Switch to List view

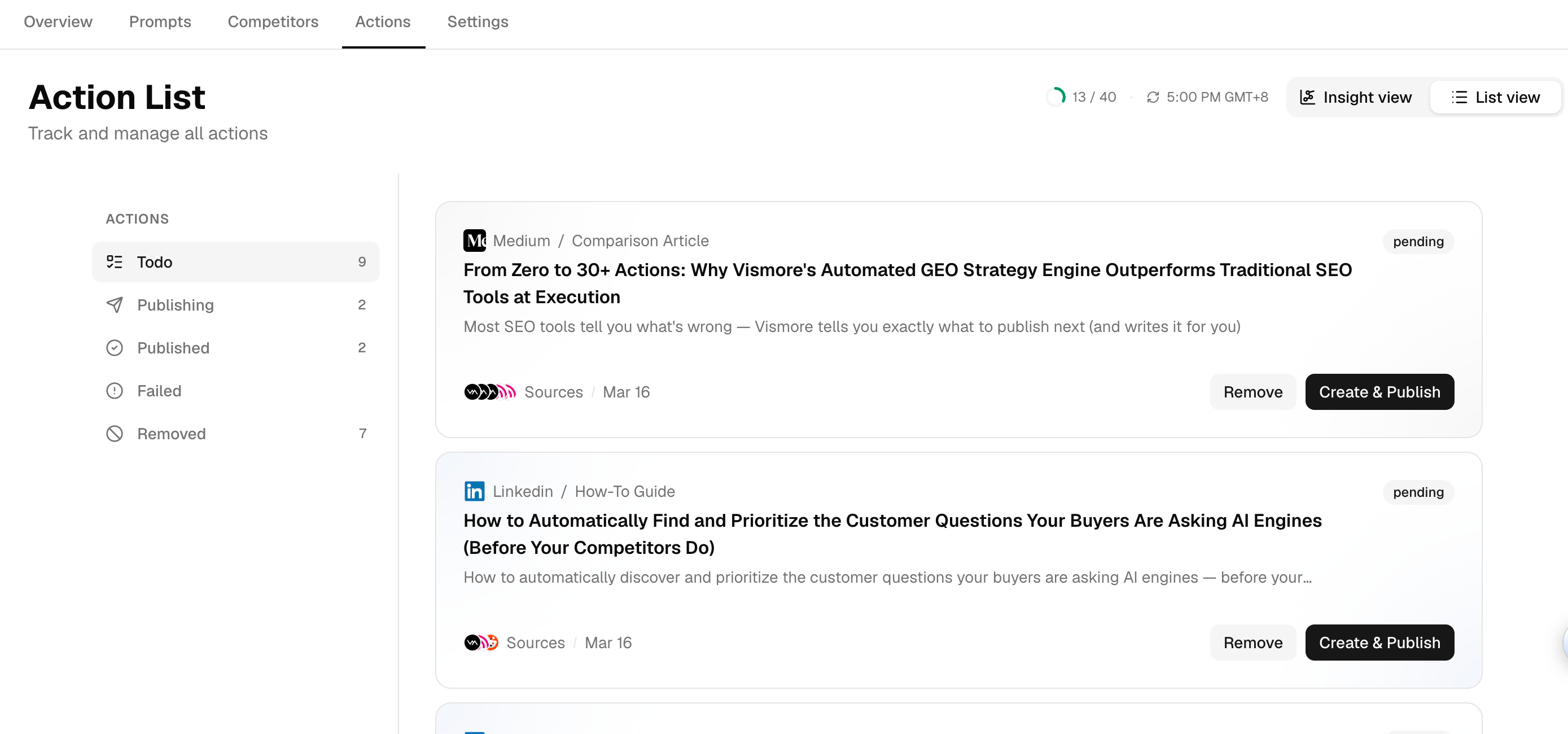[x=1496, y=98]
